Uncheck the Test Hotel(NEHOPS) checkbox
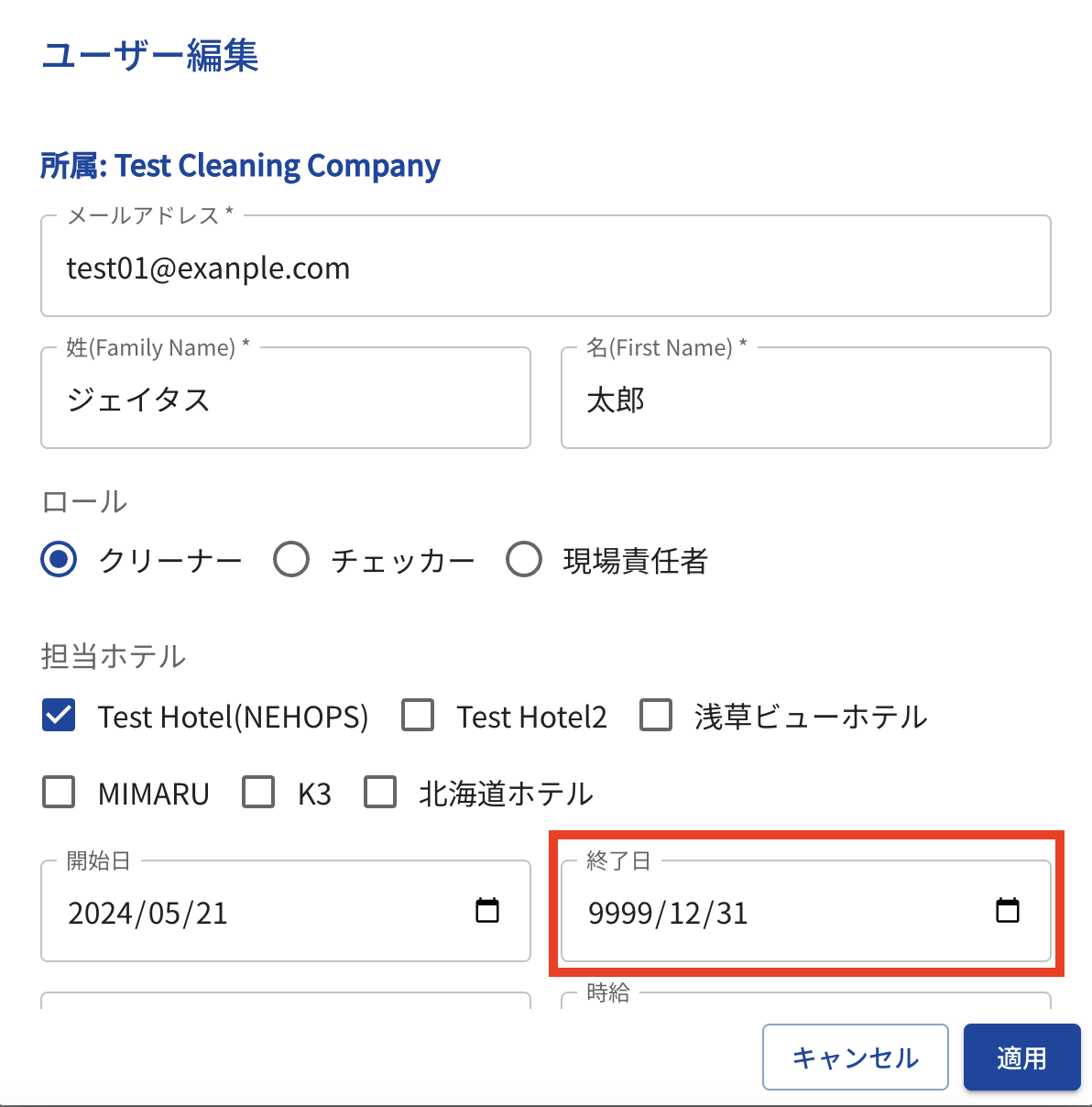 click(60, 715)
